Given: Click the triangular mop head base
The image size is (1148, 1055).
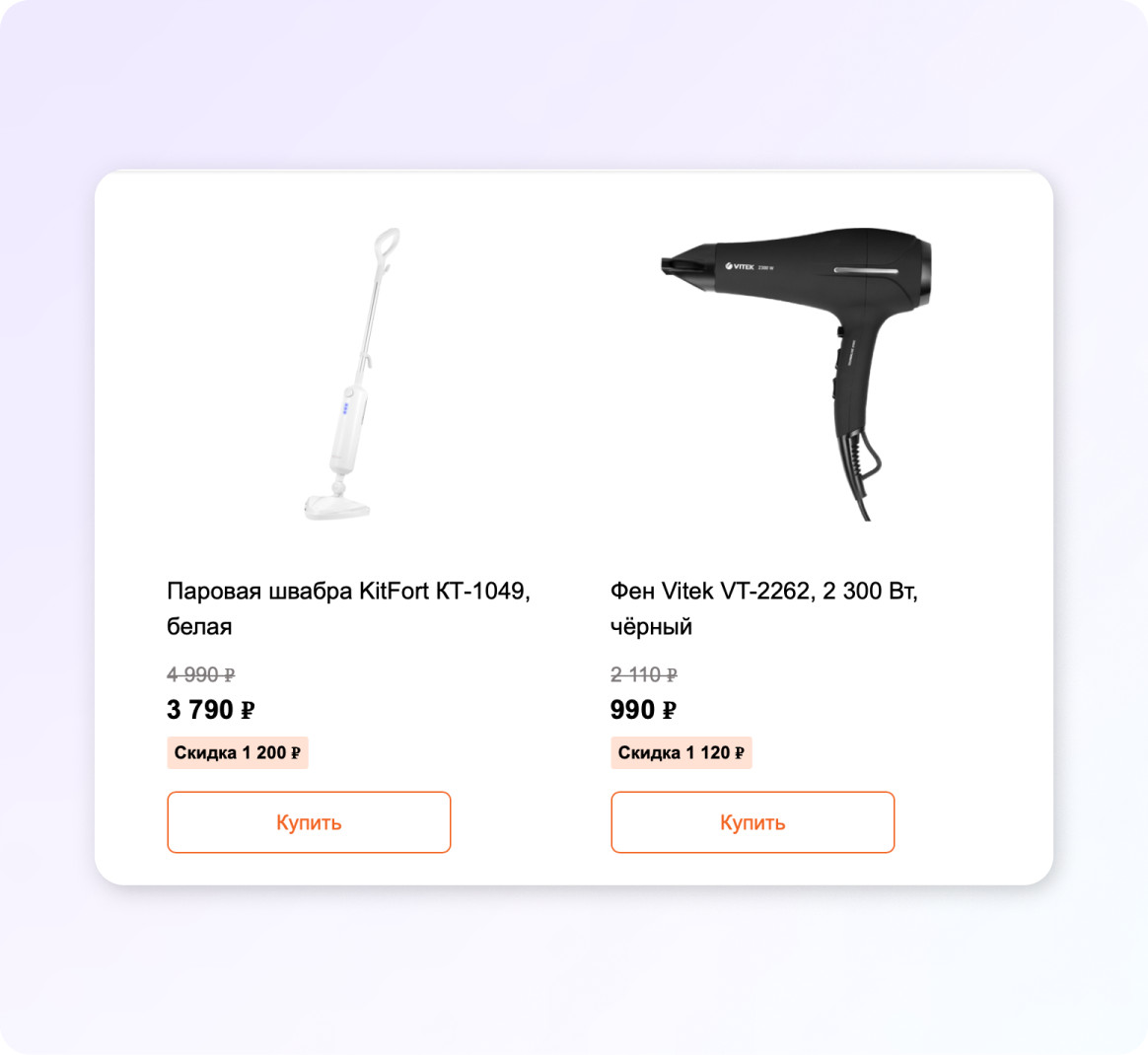Looking at the screenshot, I should (336, 508).
